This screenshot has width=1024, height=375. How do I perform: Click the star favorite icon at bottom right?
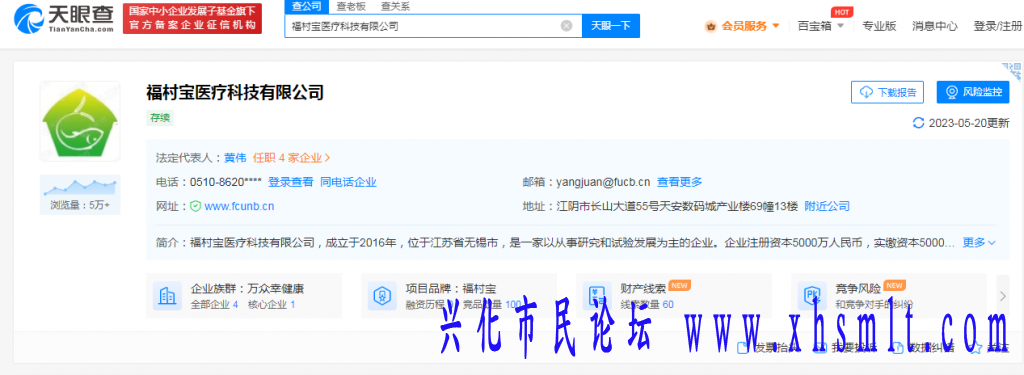976,348
